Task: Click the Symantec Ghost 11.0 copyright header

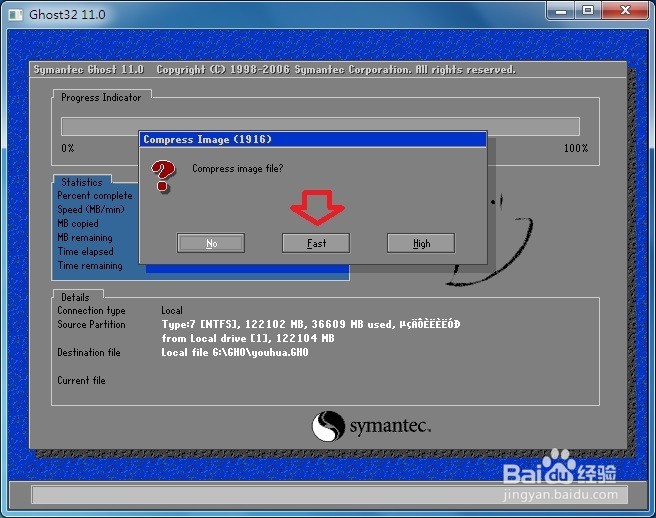Action: [x=274, y=69]
